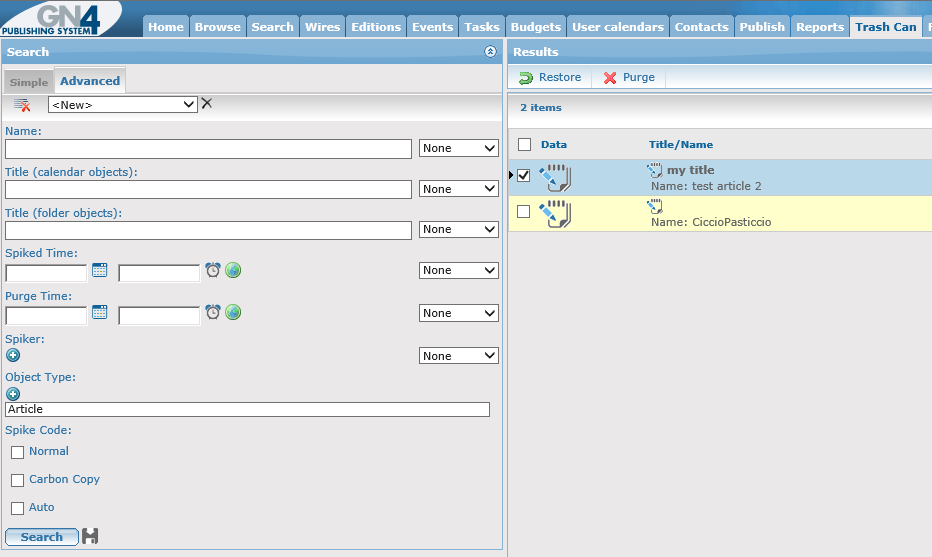Focus the Name text field
Screen dimensions: 932x557
208,149
